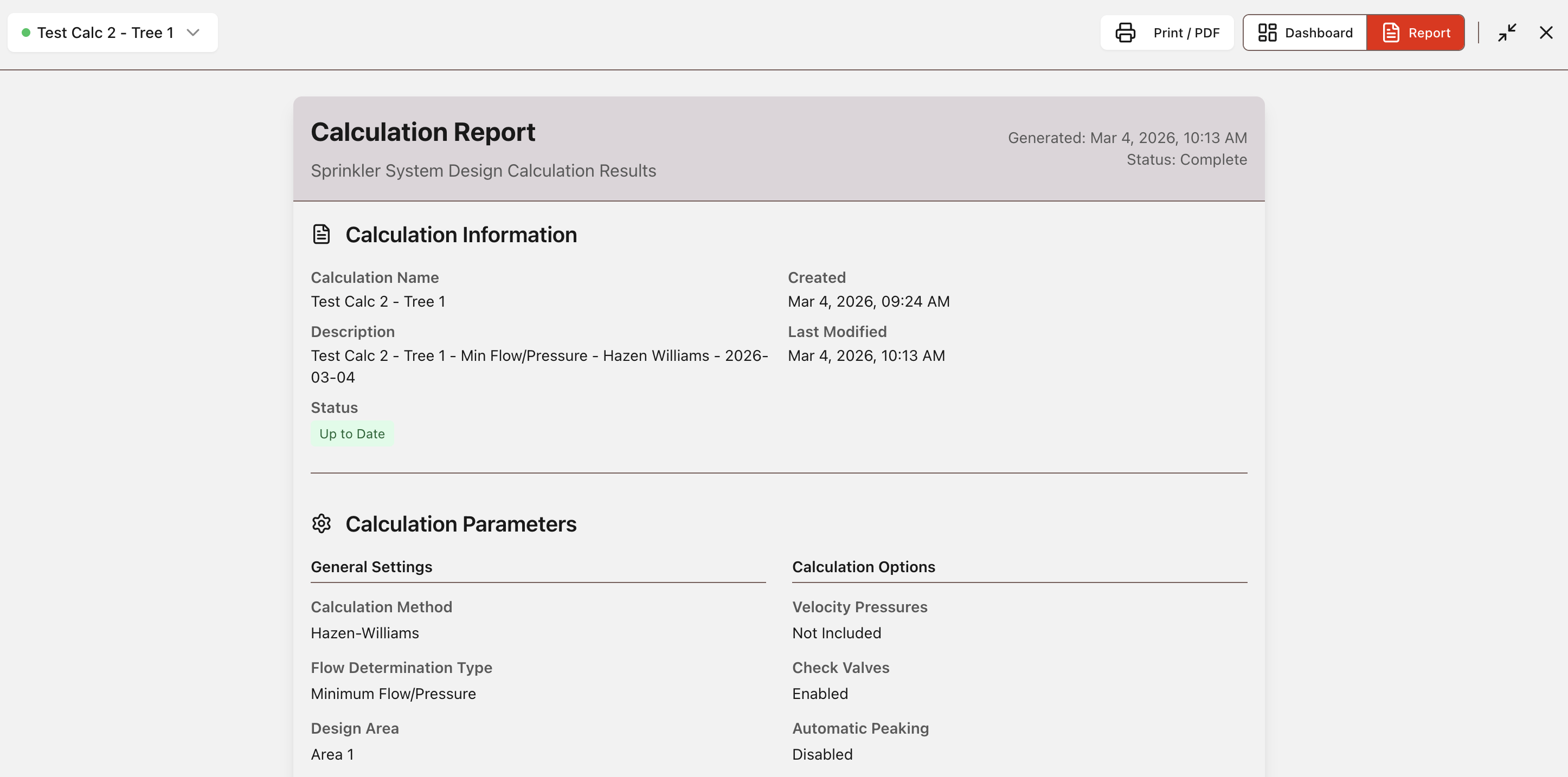
Task: Click the Created date 'Mar 4, 2026, 09:24 AM'
Action: [x=869, y=302]
